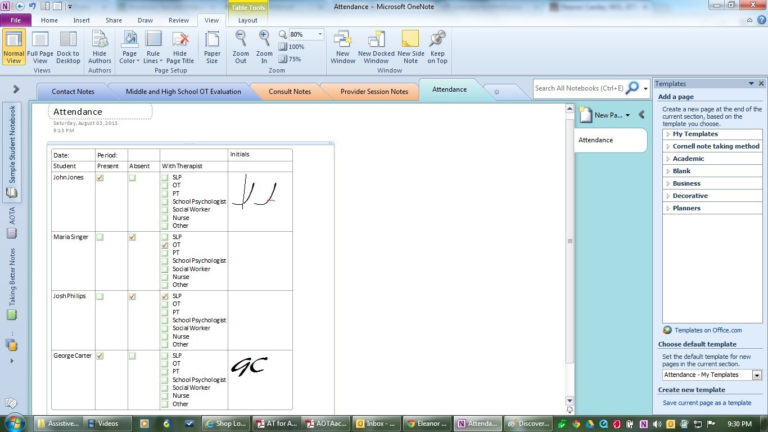
Task: Toggle John Jones Present checkbox
Action: click(x=100, y=178)
